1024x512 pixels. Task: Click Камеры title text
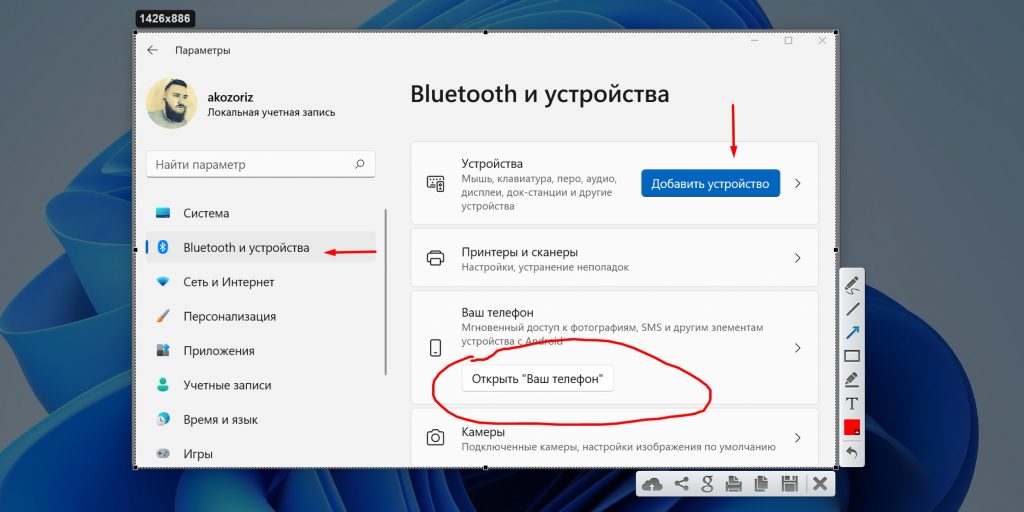(x=483, y=432)
